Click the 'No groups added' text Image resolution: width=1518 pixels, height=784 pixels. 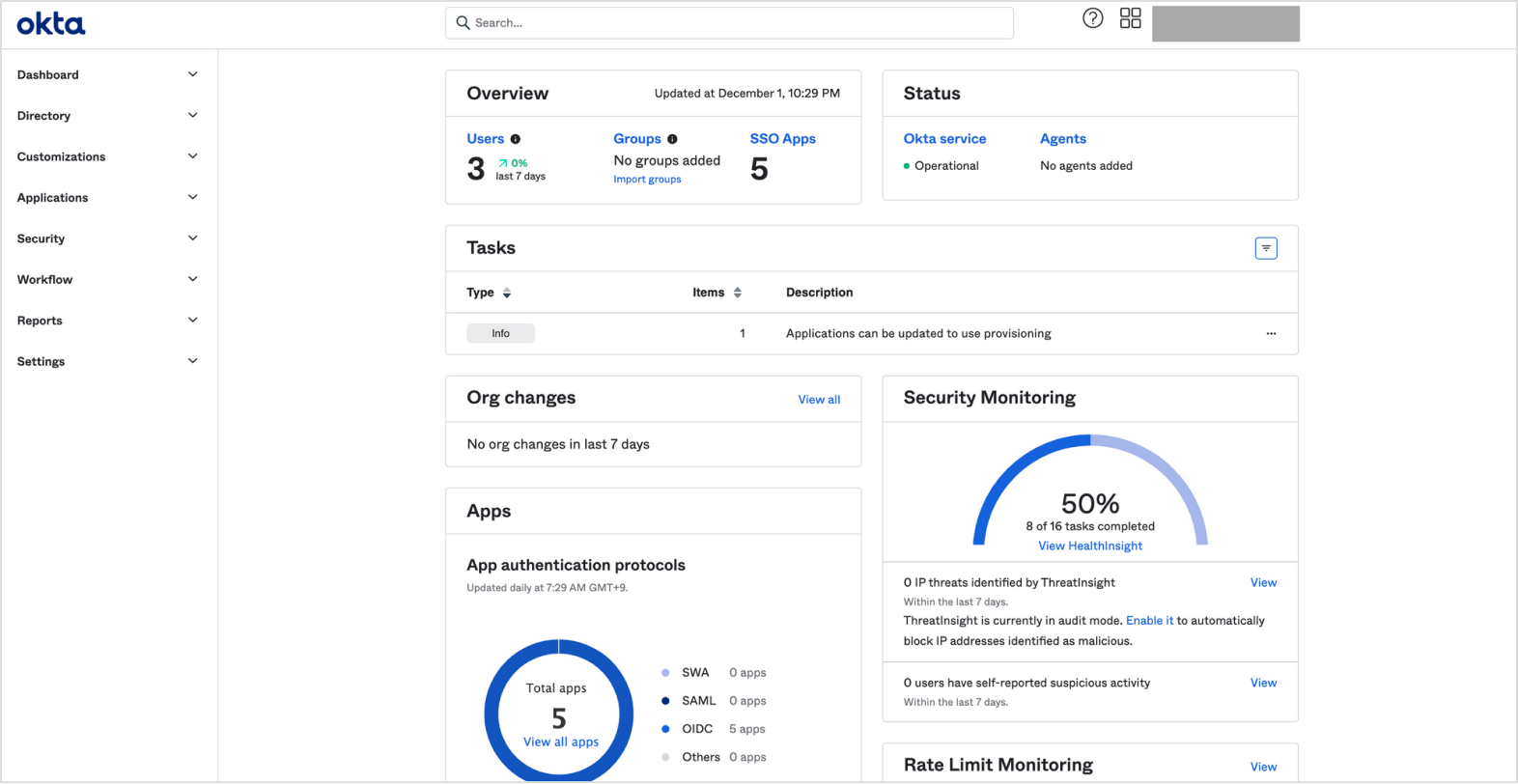click(667, 160)
